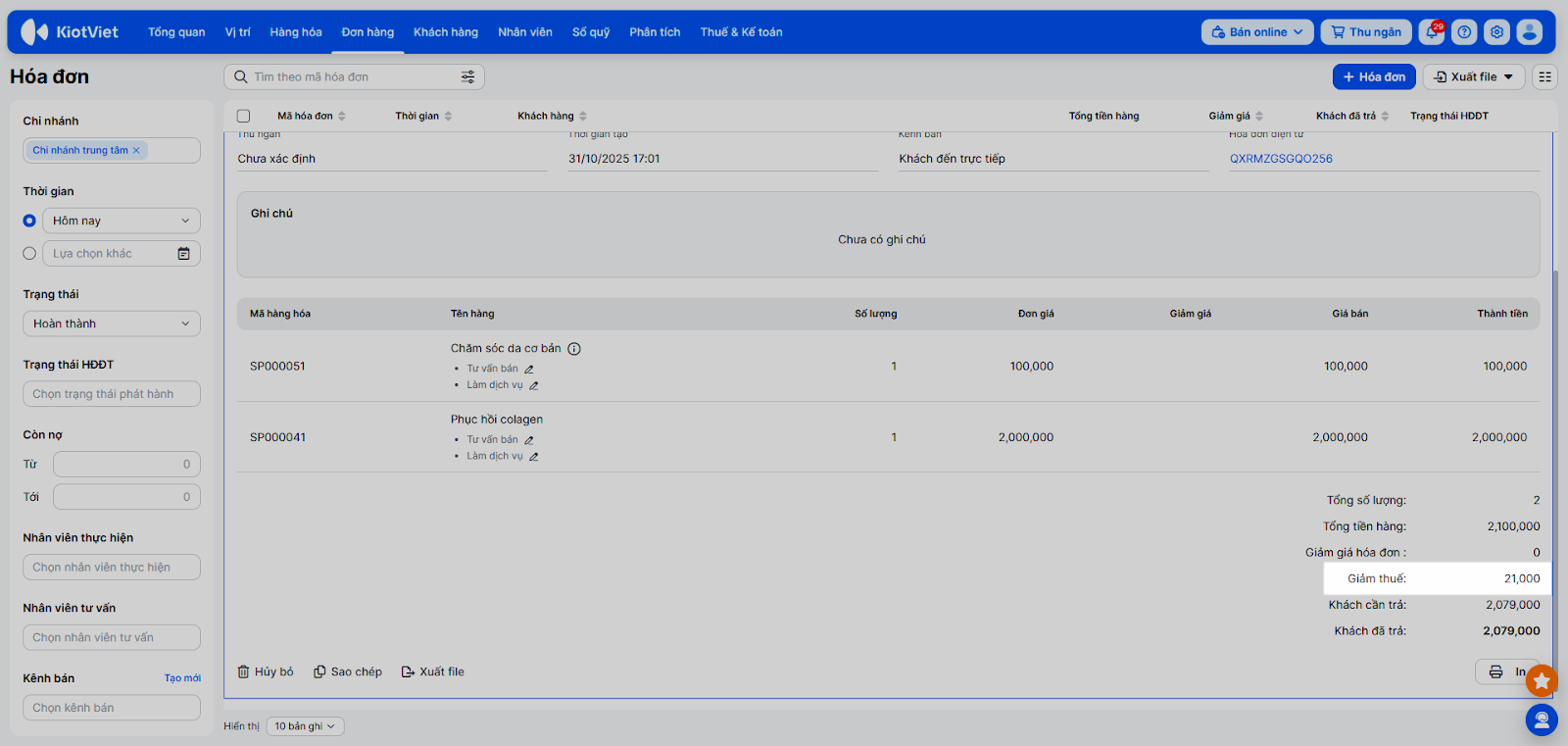Click product code SP000041
This screenshot has height=746, width=1568.
click(277, 437)
